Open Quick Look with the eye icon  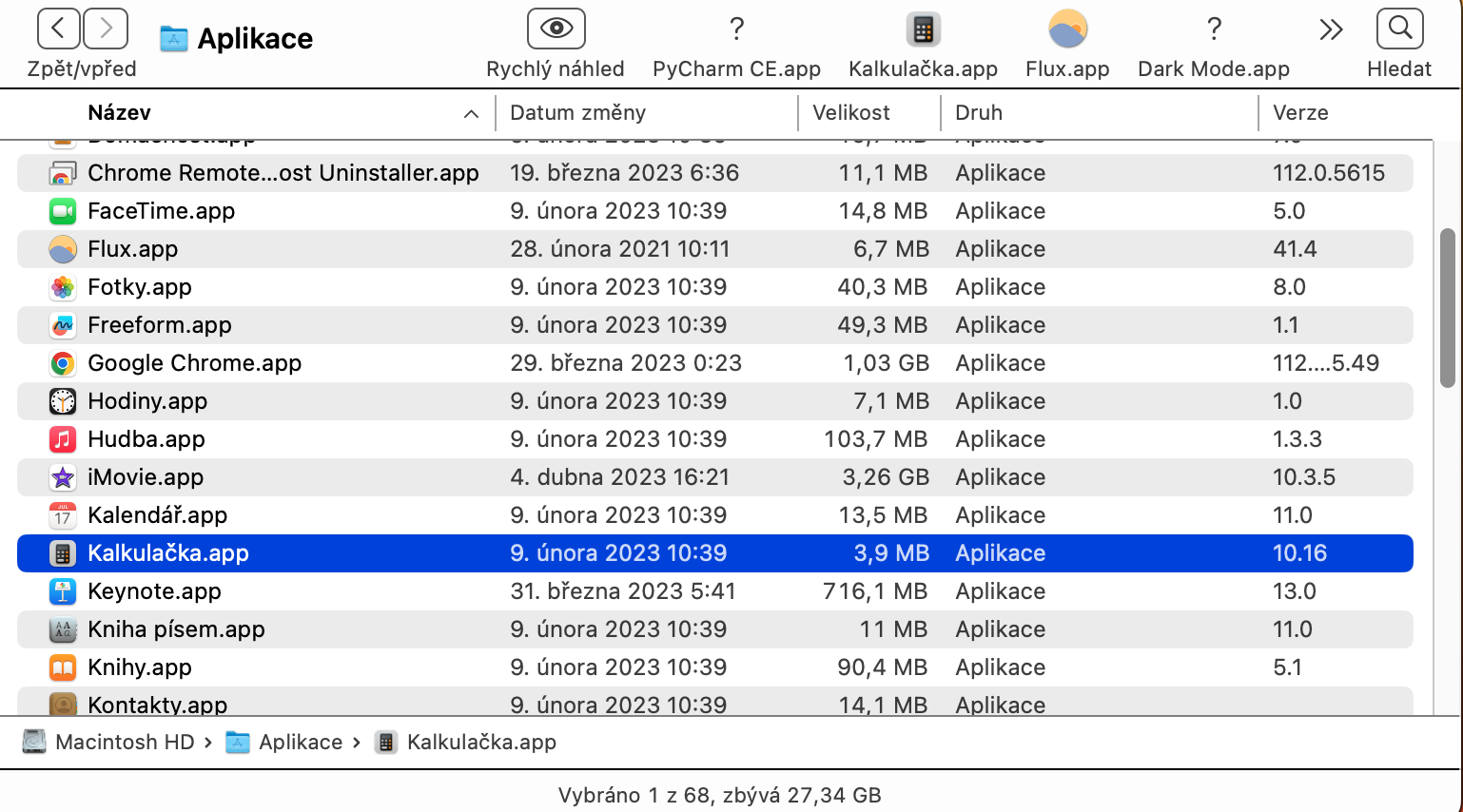556,29
